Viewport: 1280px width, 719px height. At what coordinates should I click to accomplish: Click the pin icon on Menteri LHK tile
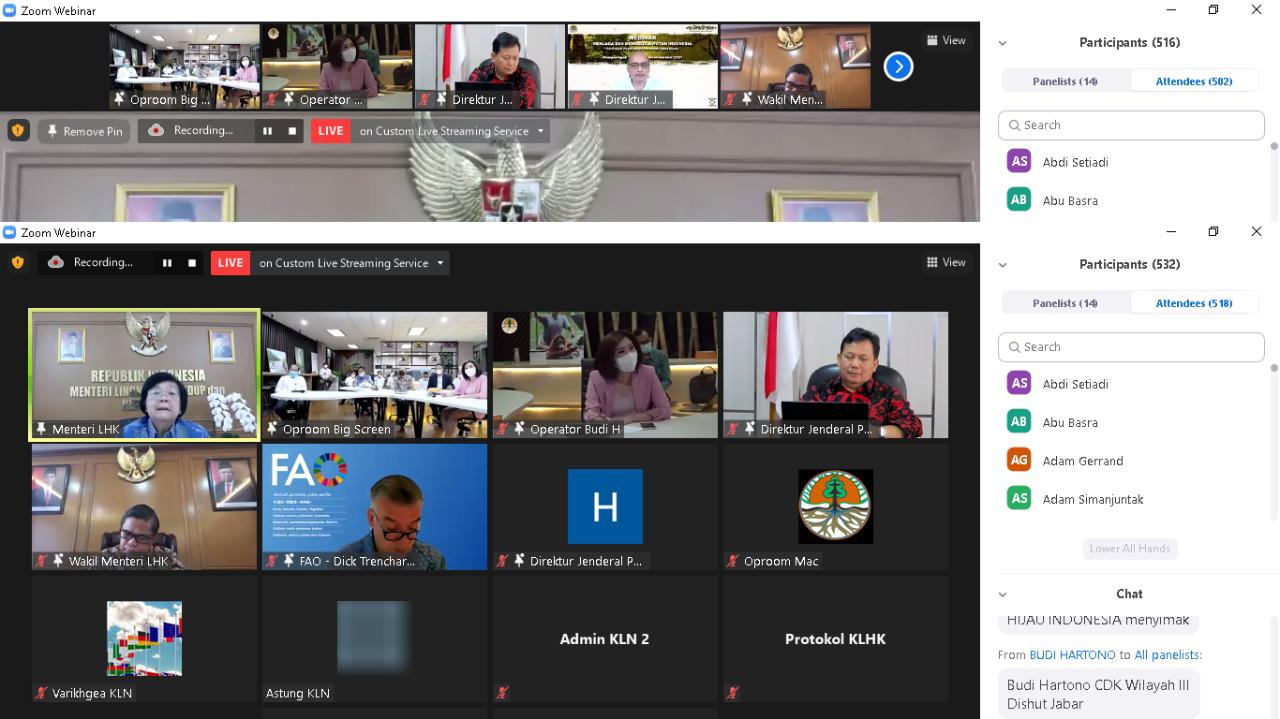tap(41, 429)
